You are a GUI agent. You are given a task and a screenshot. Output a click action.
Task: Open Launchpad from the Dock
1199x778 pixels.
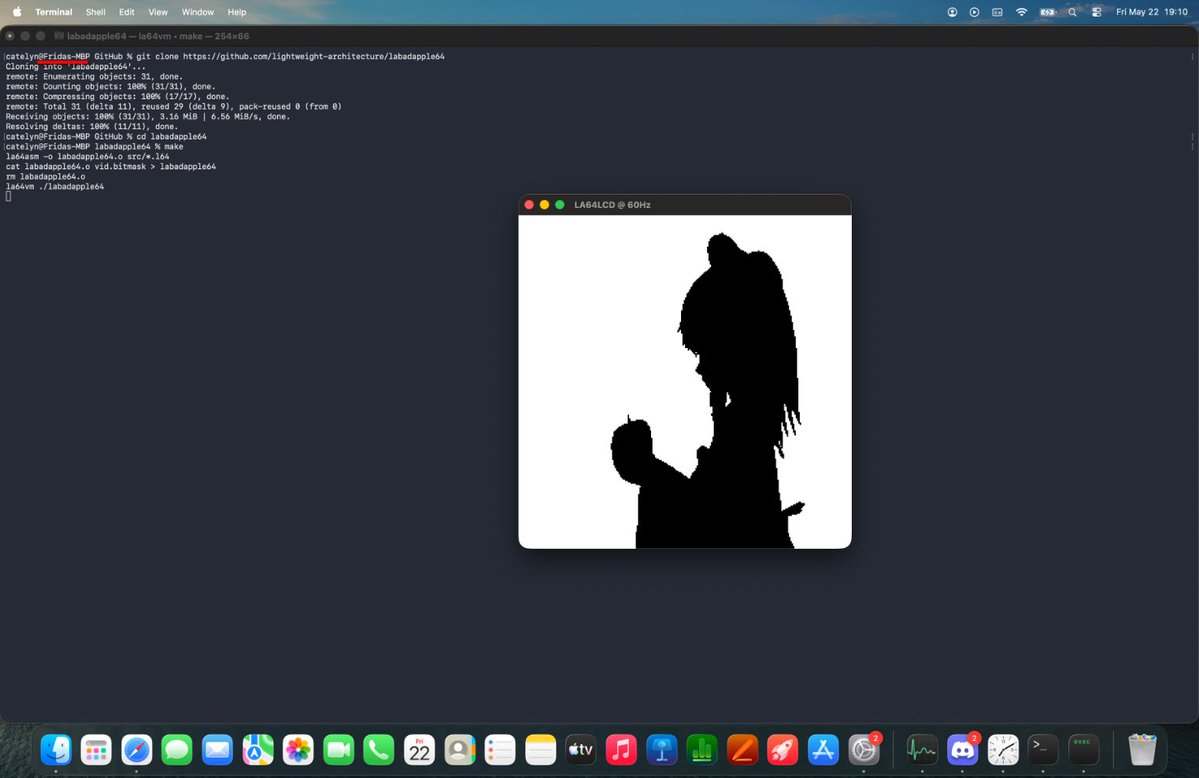[x=96, y=750]
